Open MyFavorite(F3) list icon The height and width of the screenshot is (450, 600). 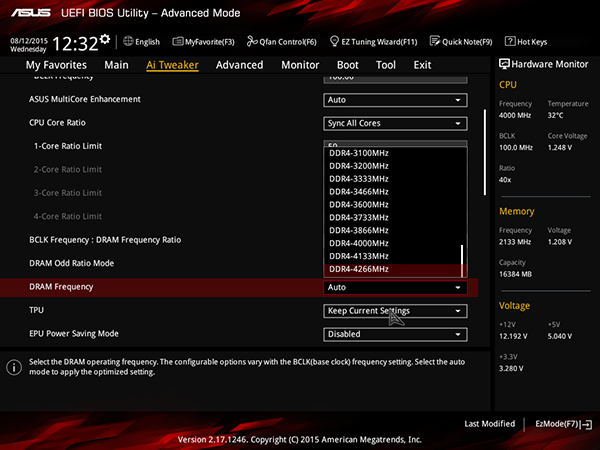[x=178, y=41]
